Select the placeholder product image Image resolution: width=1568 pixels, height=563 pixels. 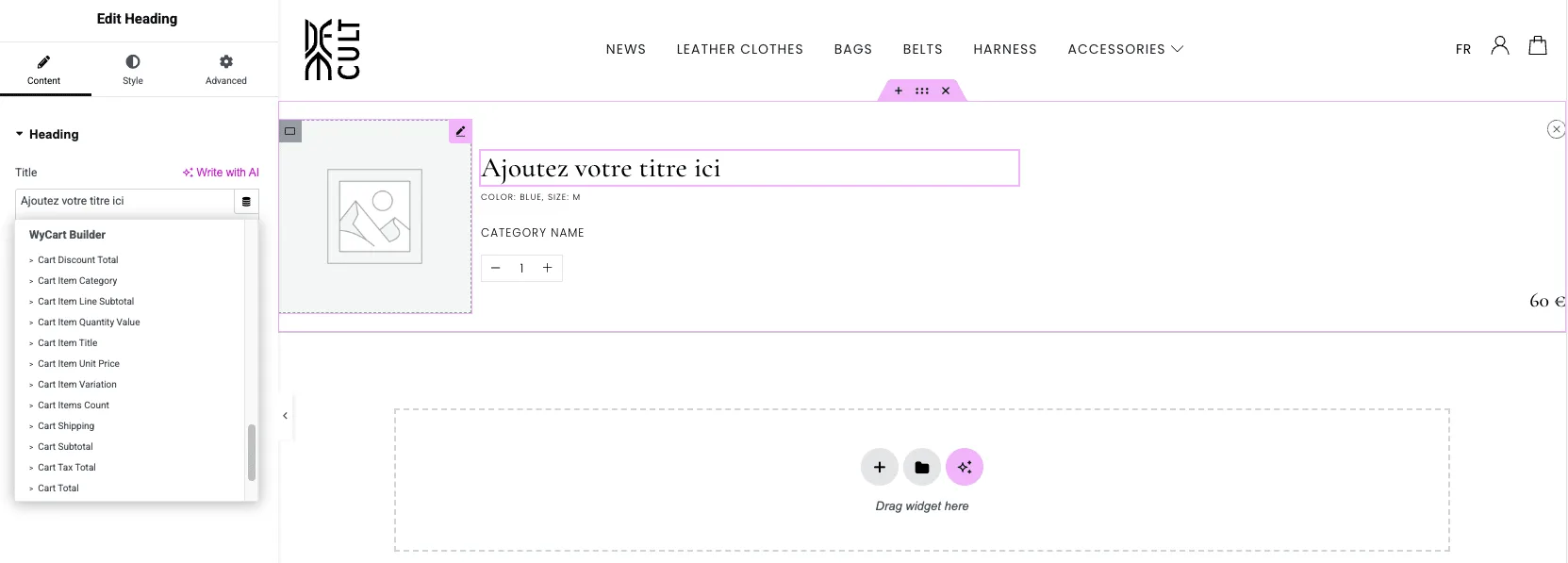tap(374, 217)
